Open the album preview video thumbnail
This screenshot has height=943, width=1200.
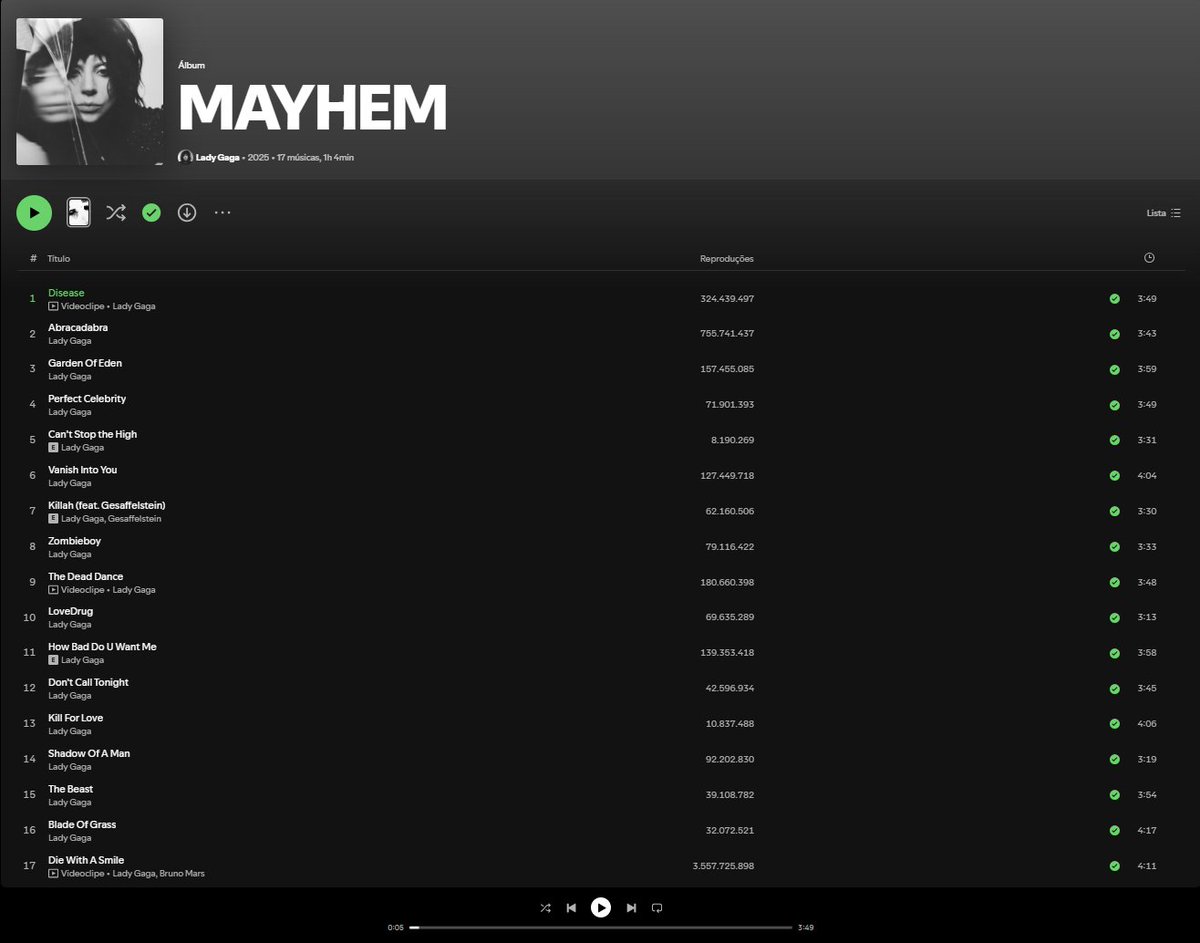pos(78,212)
